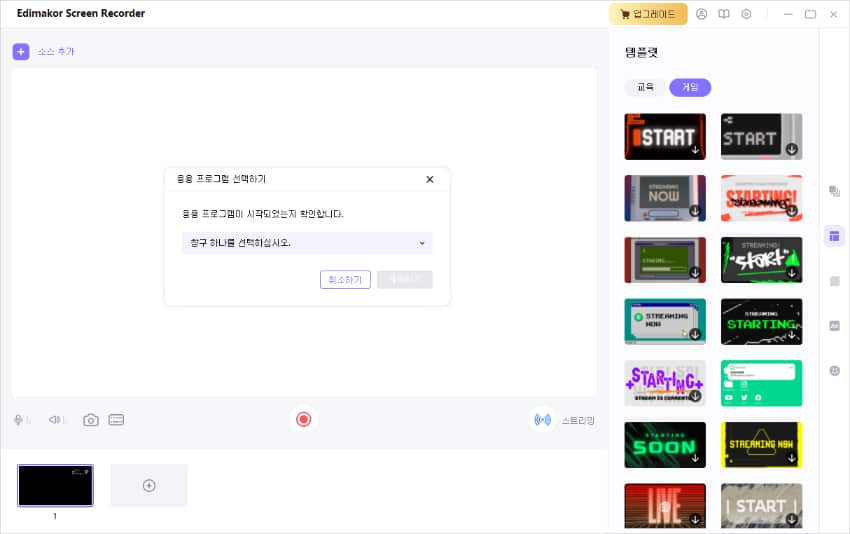This screenshot has height=534, width=850.
Task: Switch to the 교육 template tab
Action: coord(645,87)
